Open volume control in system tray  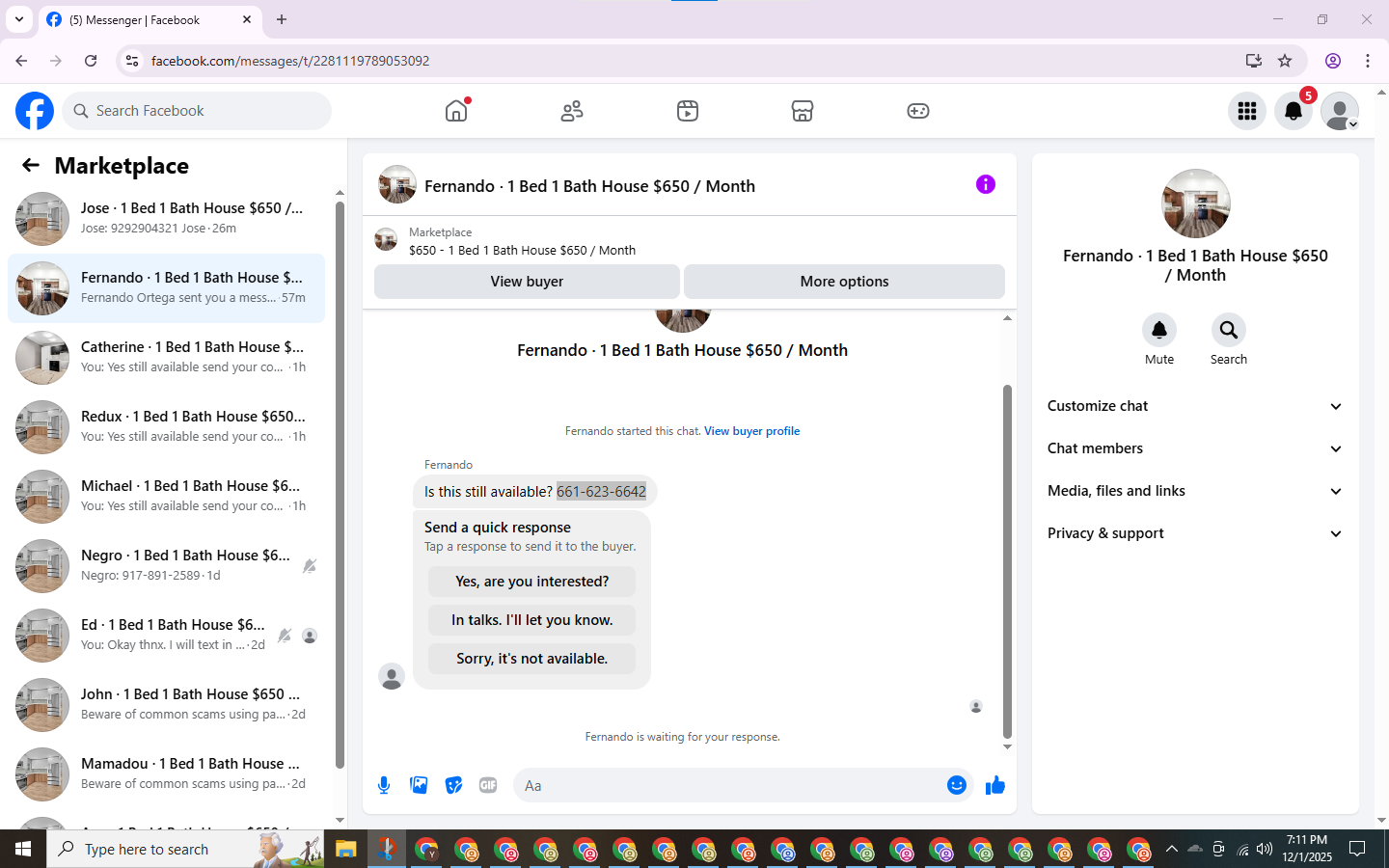(x=1265, y=849)
